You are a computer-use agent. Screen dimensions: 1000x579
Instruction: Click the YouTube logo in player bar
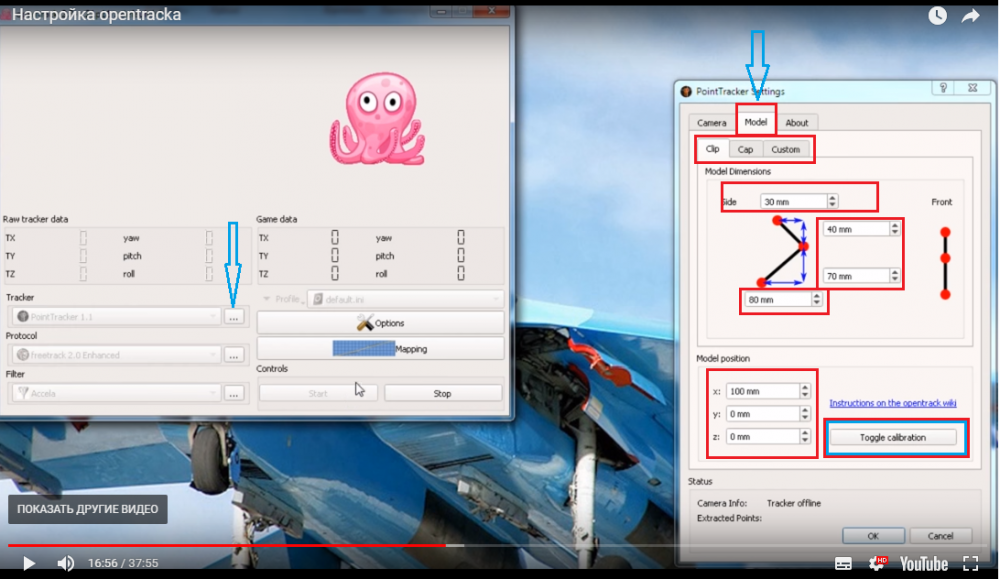tap(923, 564)
